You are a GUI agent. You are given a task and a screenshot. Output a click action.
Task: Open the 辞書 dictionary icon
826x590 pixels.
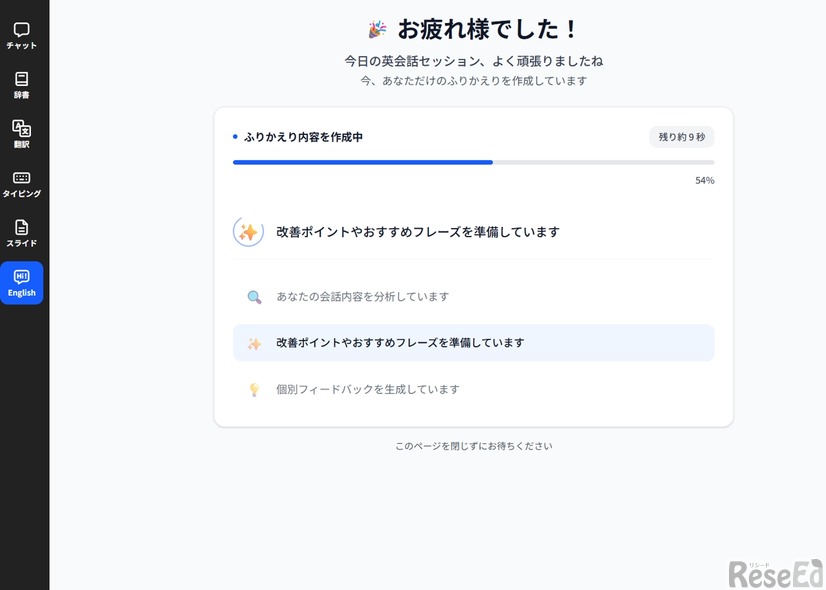21,80
